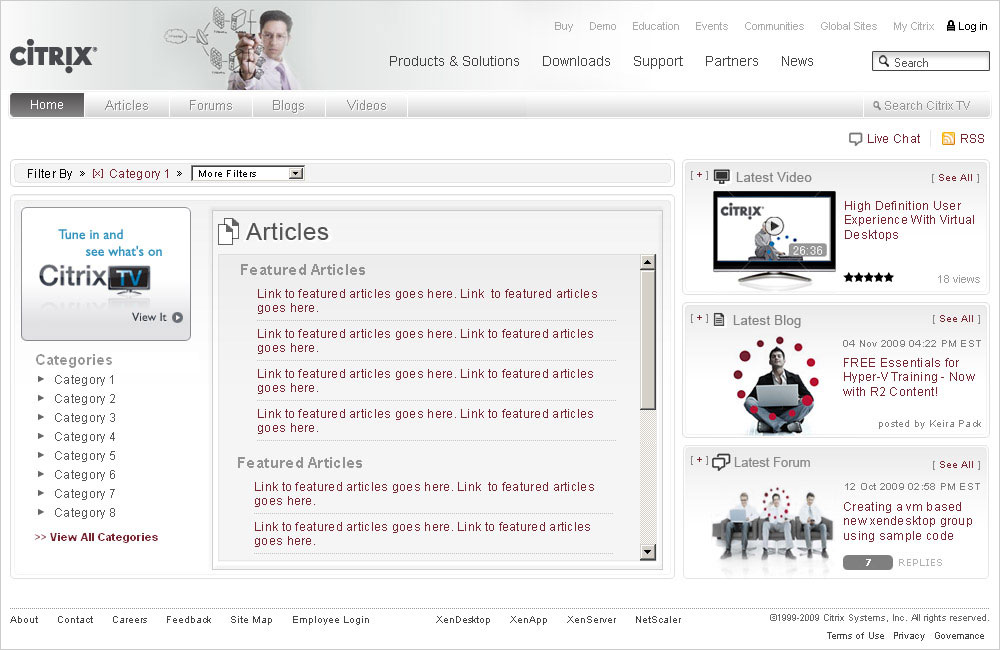Open the Partners menu

point(732,61)
